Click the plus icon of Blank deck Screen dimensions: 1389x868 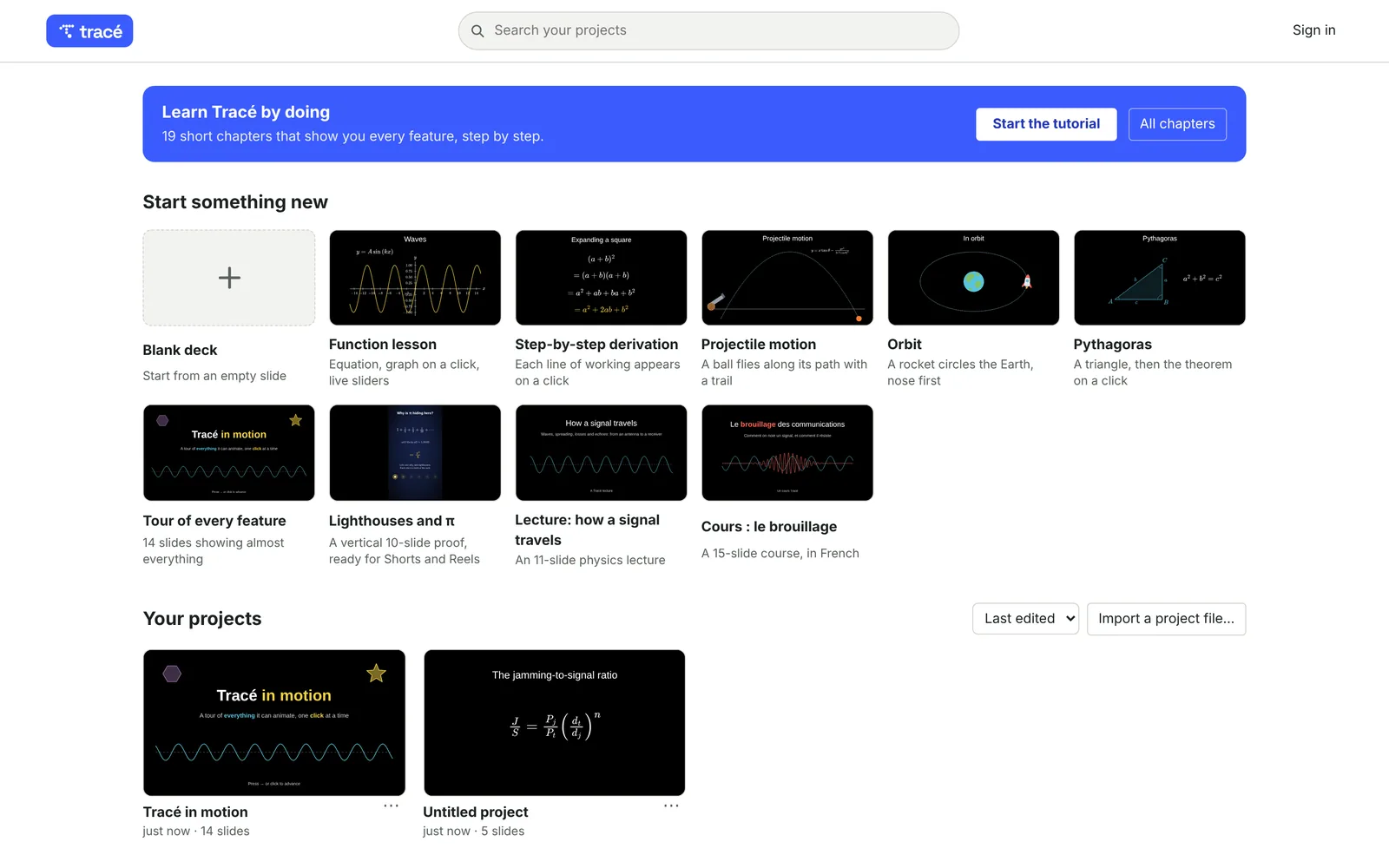click(x=229, y=278)
